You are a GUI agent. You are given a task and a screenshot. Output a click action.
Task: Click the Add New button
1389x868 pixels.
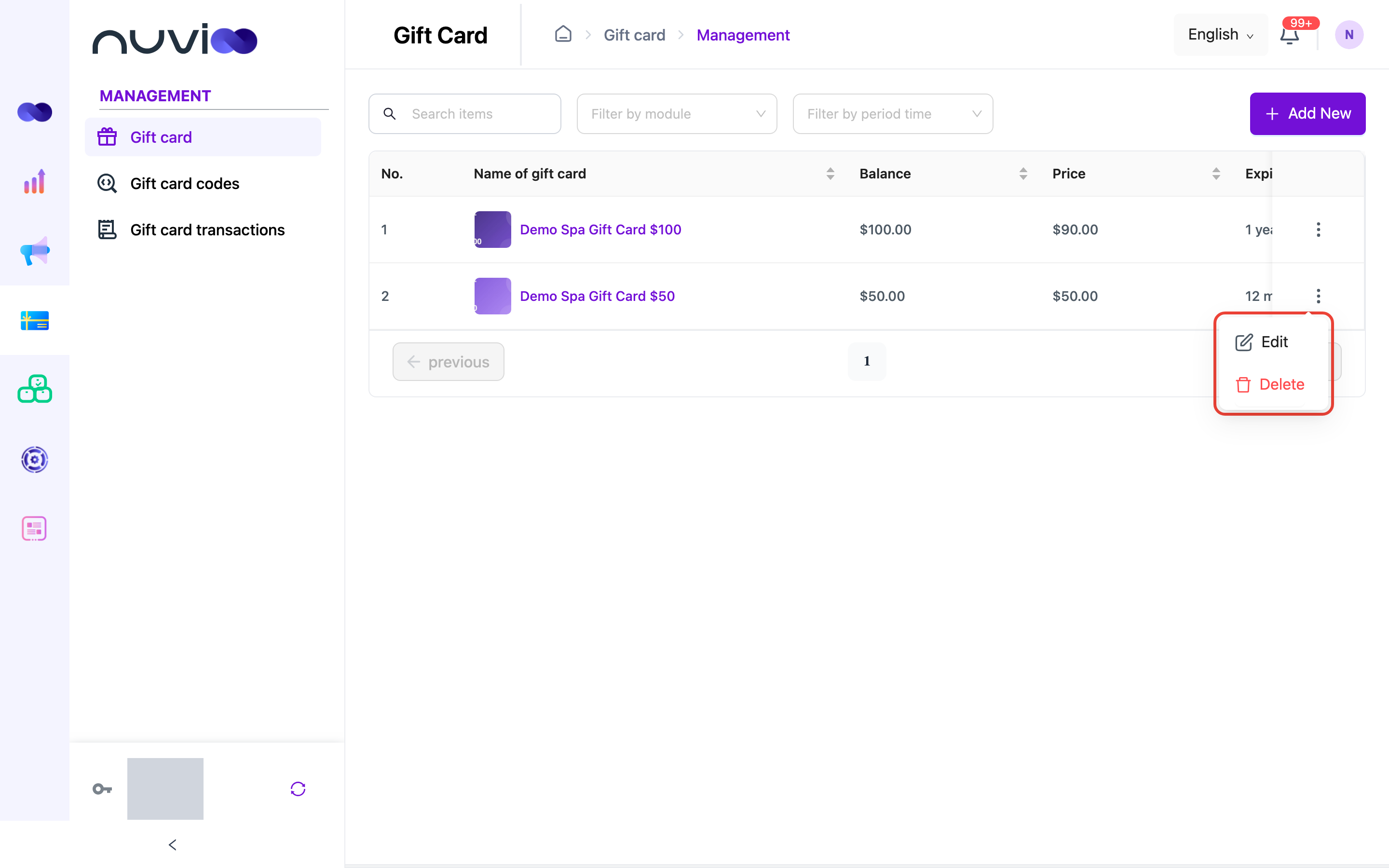click(x=1307, y=114)
